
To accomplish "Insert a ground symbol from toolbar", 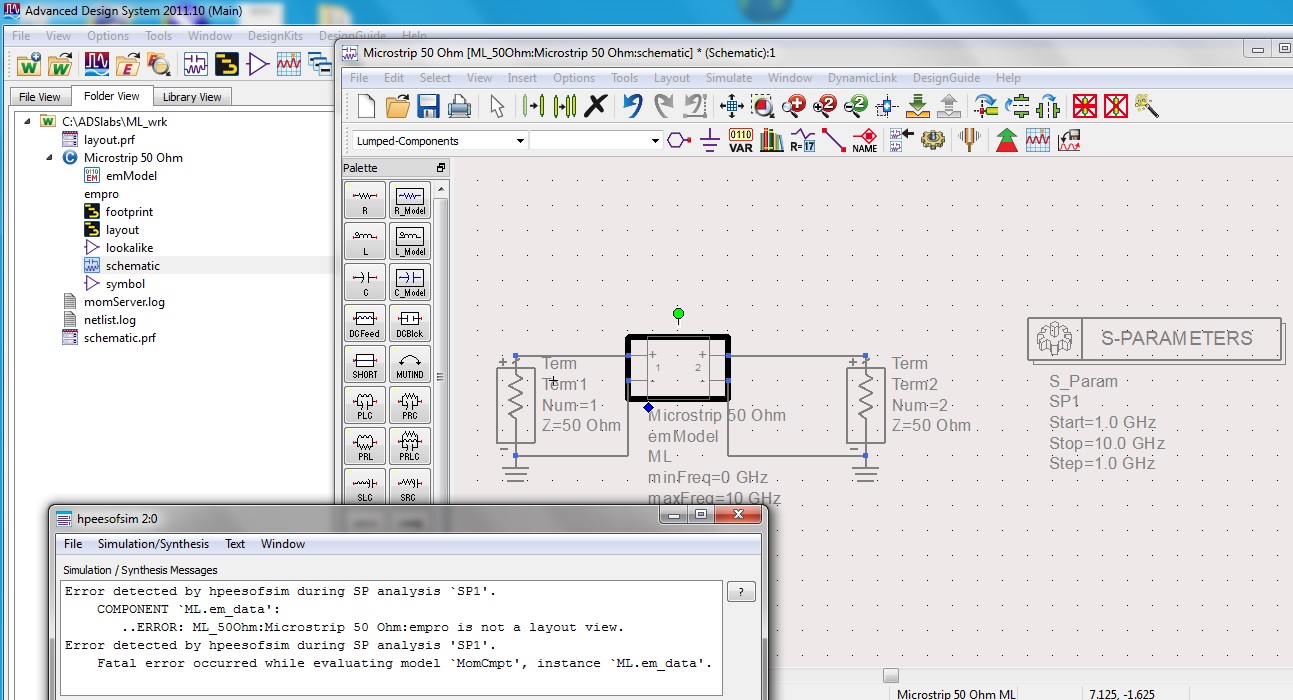I will tap(709, 140).
